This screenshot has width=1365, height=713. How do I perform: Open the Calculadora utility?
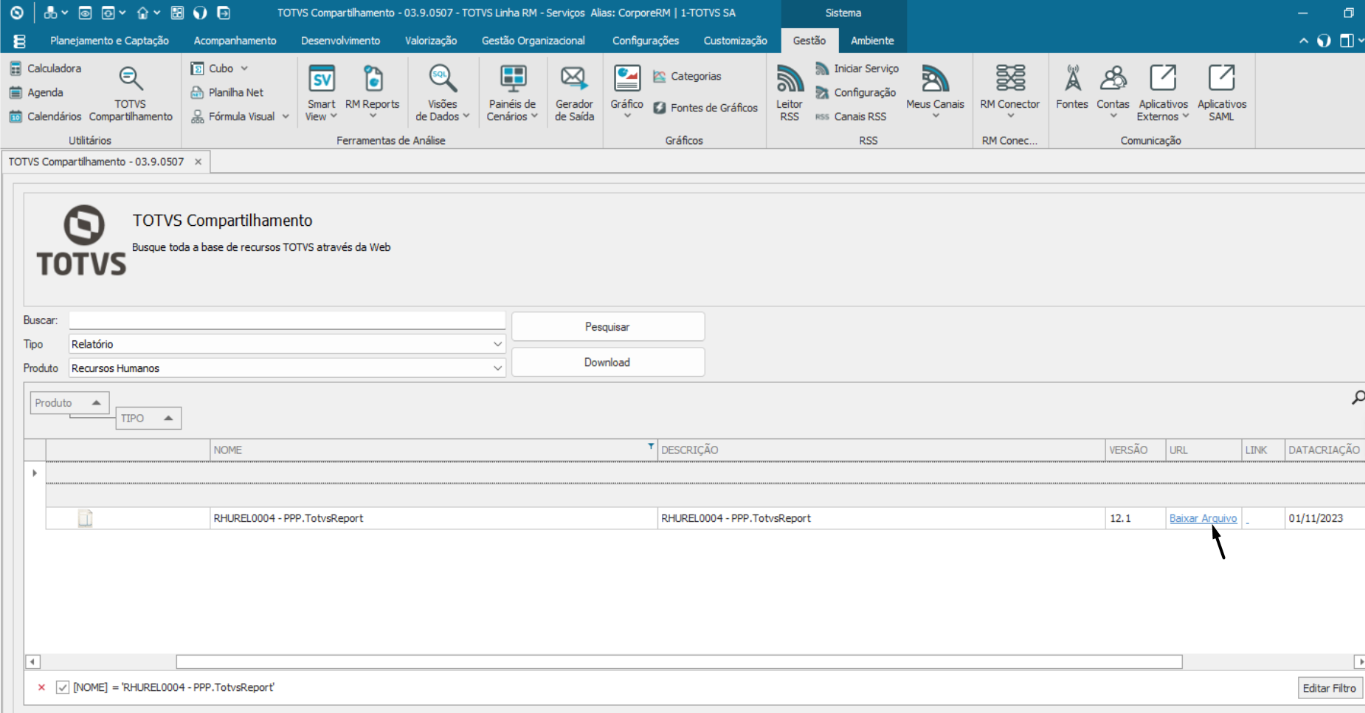point(45,68)
